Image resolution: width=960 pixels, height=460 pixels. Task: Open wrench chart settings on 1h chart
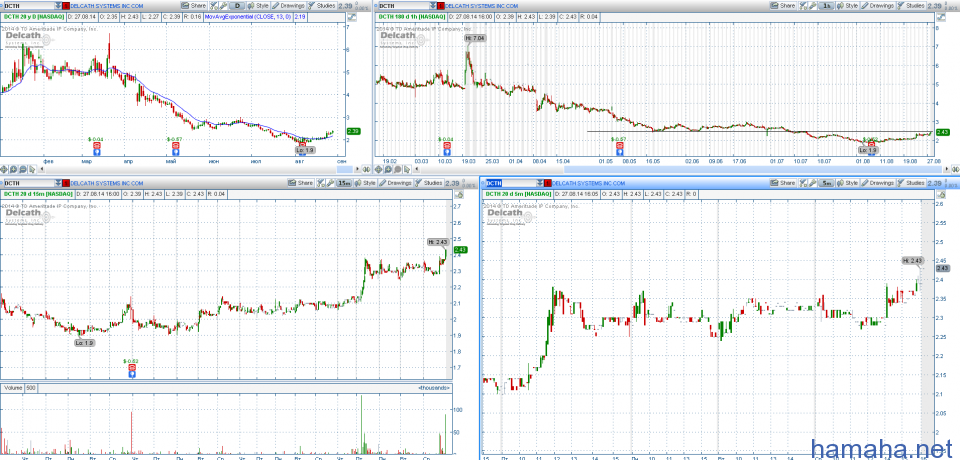(x=813, y=6)
